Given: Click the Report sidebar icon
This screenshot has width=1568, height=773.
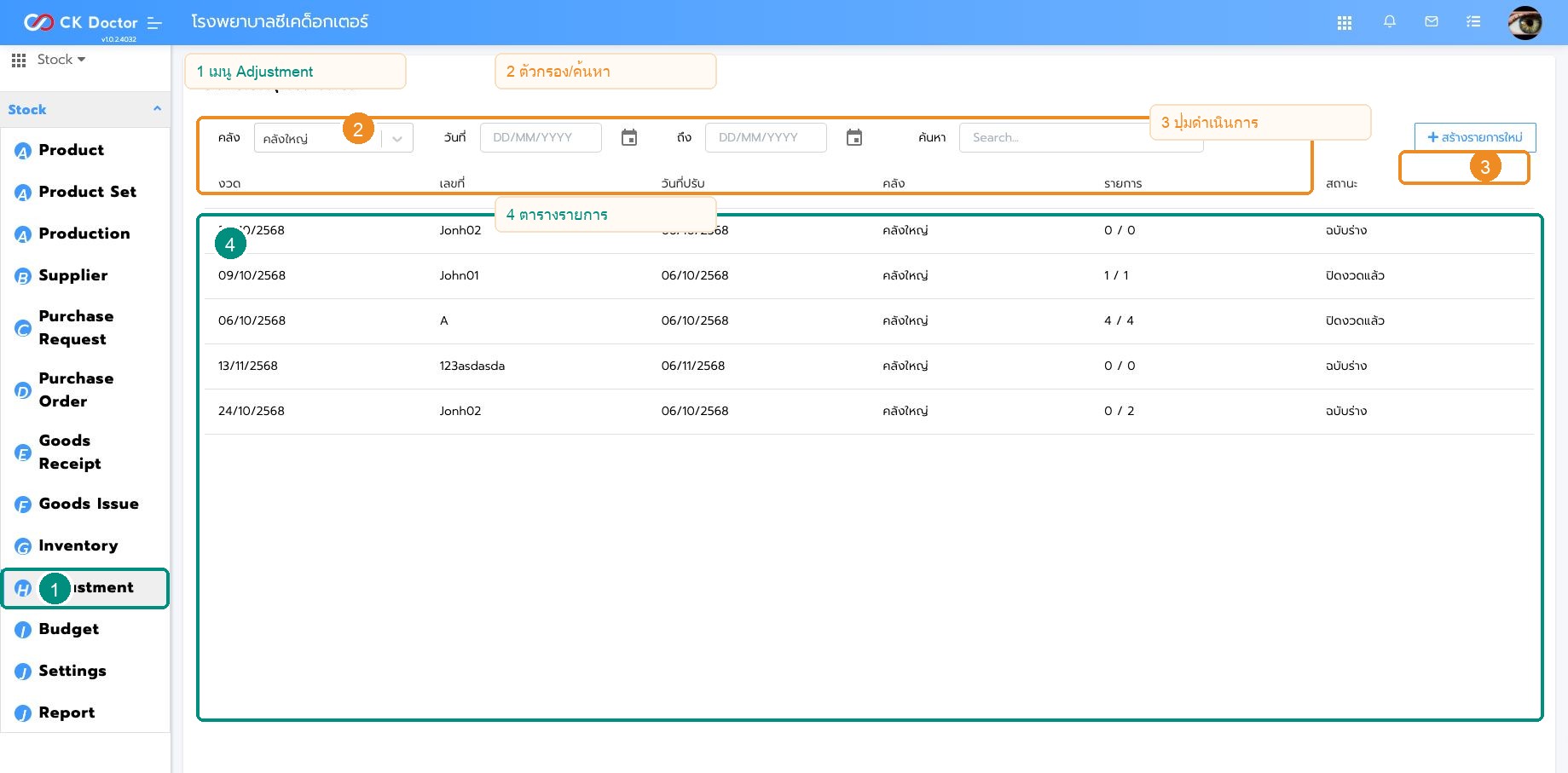Looking at the screenshot, I should 23,714.
